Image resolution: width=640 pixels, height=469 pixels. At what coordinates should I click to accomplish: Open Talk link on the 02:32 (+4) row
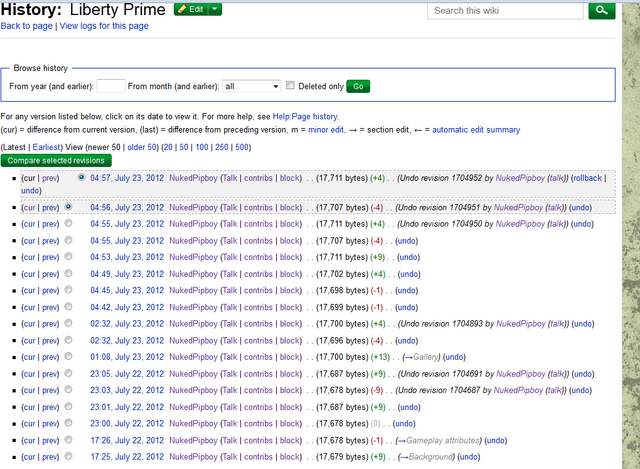click(230, 324)
